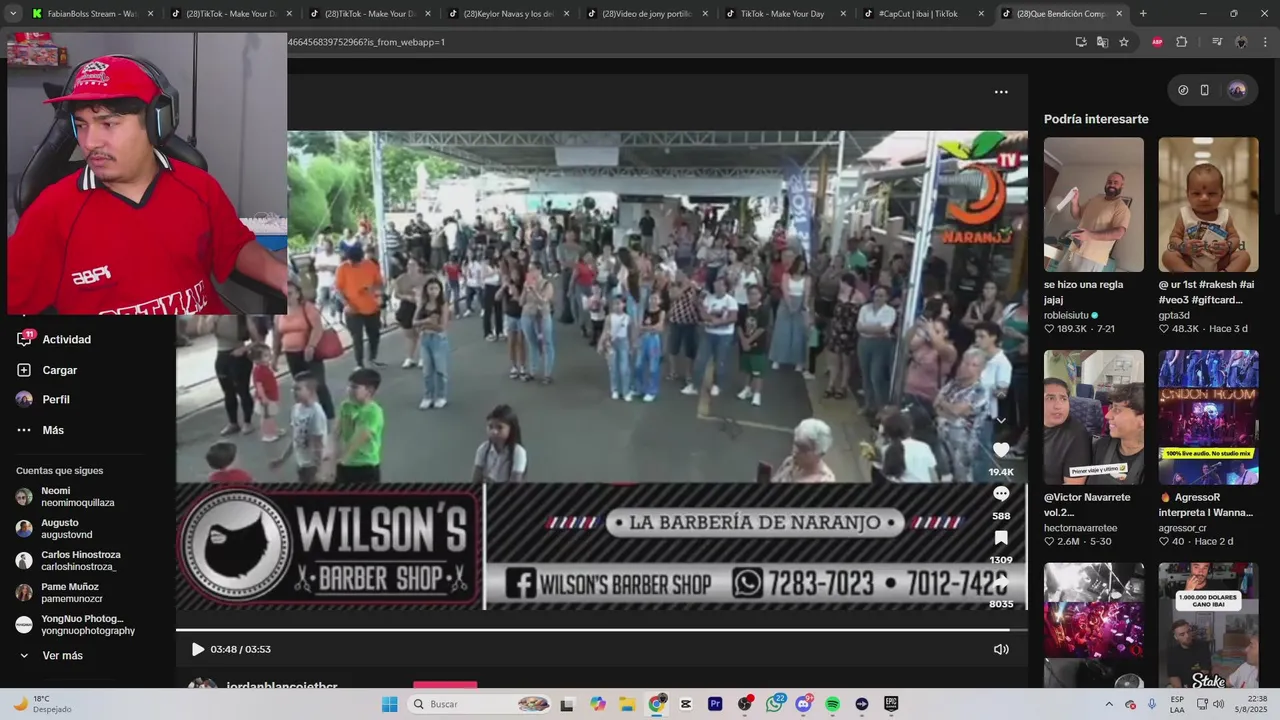Close the #CapCut | ibai tab

pyautogui.click(x=981, y=14)
